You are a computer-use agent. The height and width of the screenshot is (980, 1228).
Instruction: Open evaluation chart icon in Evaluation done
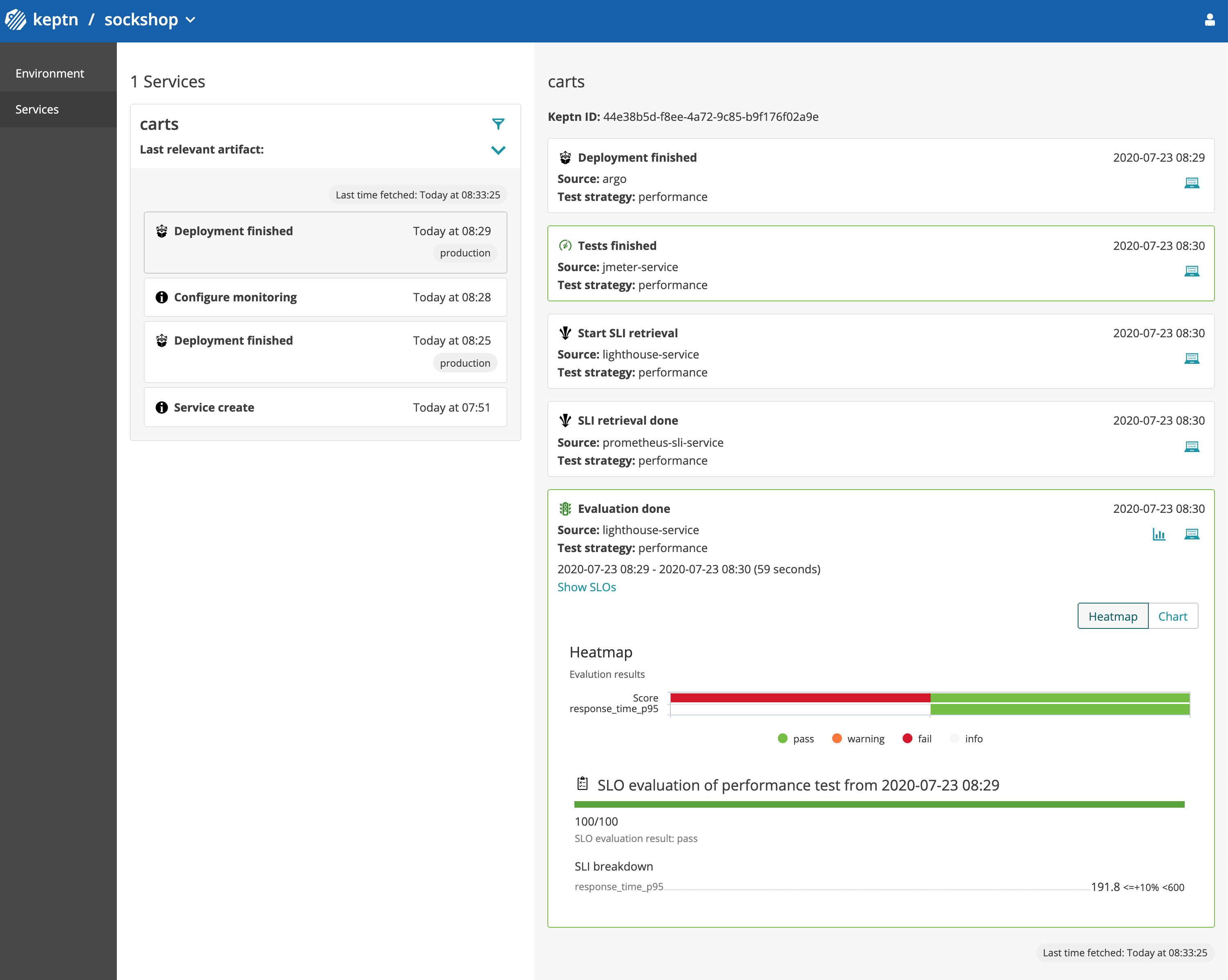tap(1159, 534)
